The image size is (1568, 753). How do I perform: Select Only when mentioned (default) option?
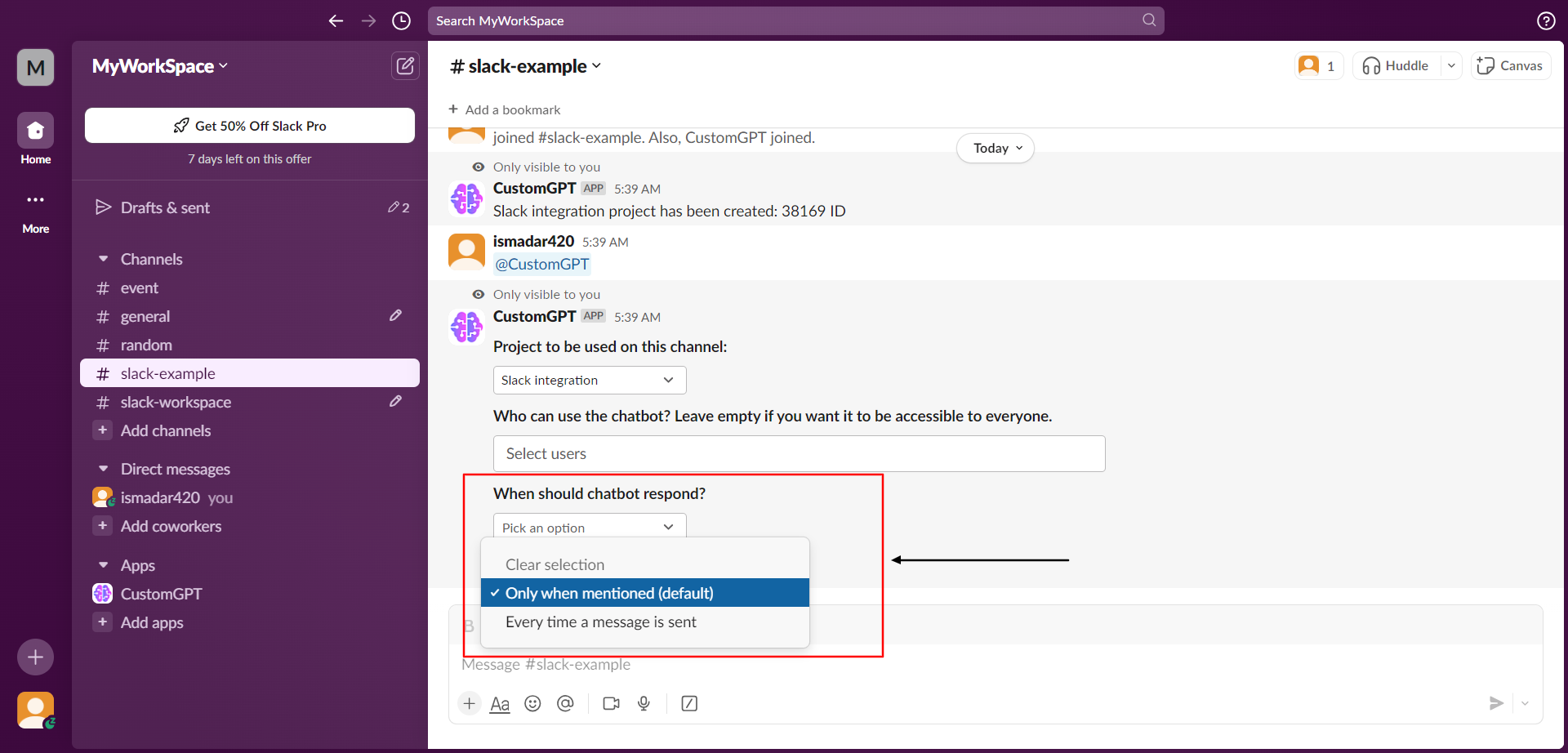tap(645, 593)
